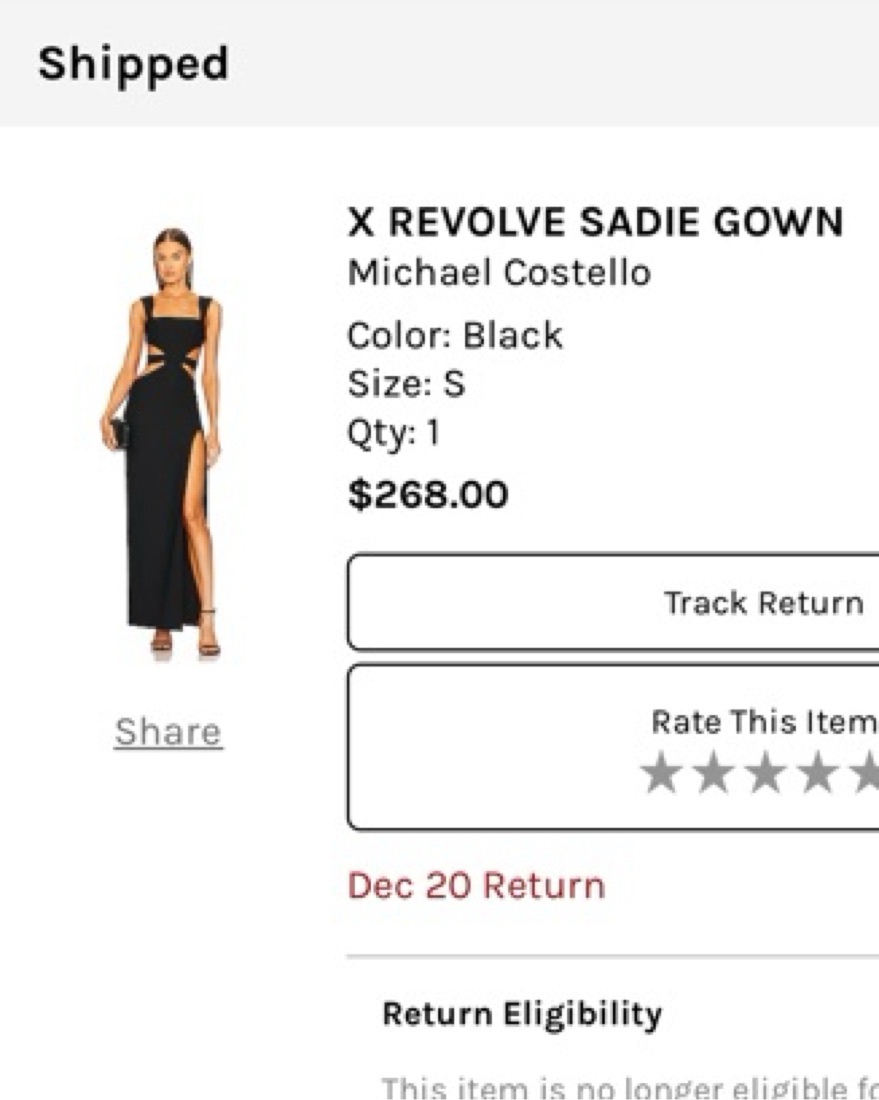Click the Track Return button
This screenshot has height=1100, width=879.
pyautogui.click(x=763, y=603)
